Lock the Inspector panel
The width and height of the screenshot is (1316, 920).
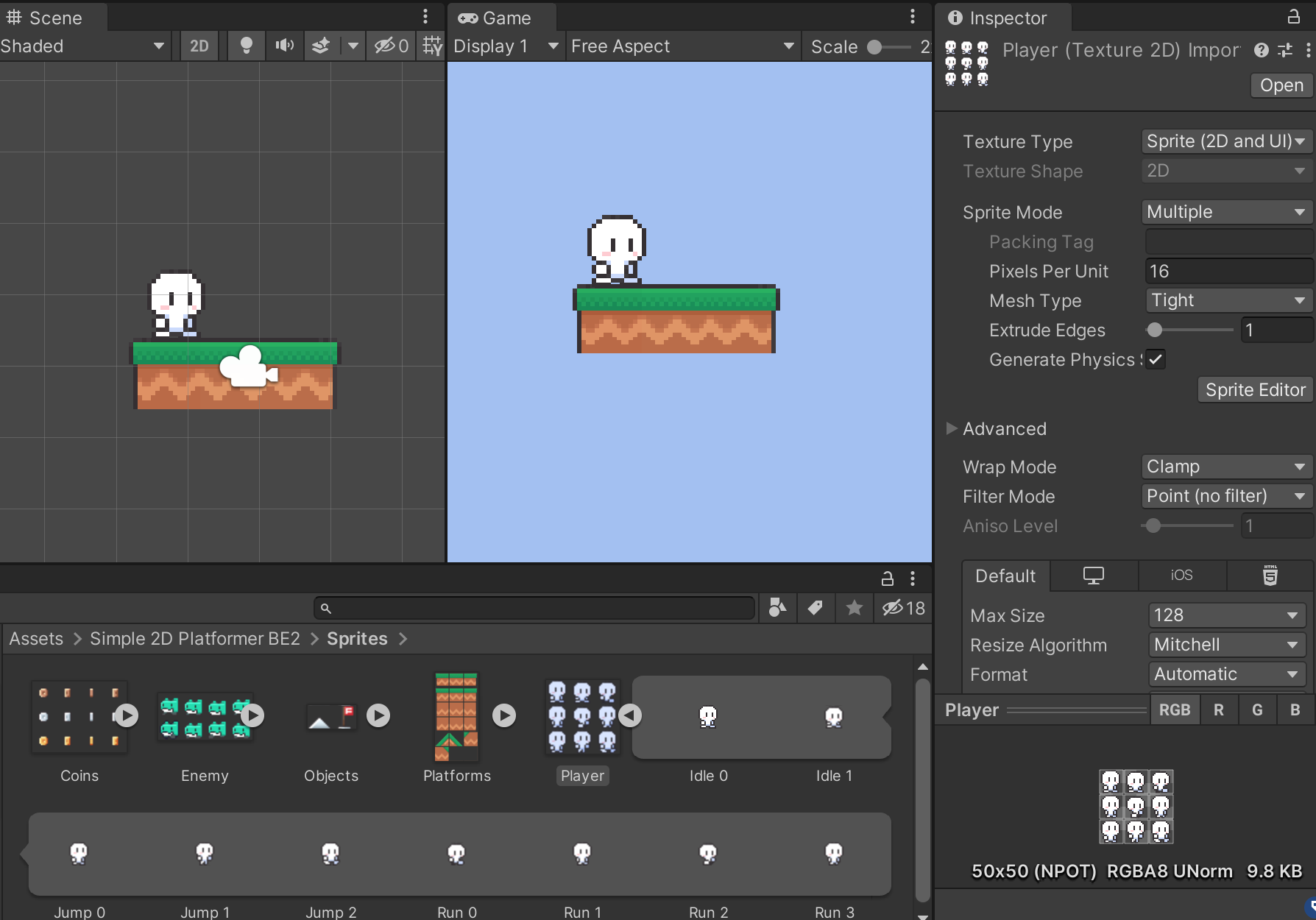1293,17
